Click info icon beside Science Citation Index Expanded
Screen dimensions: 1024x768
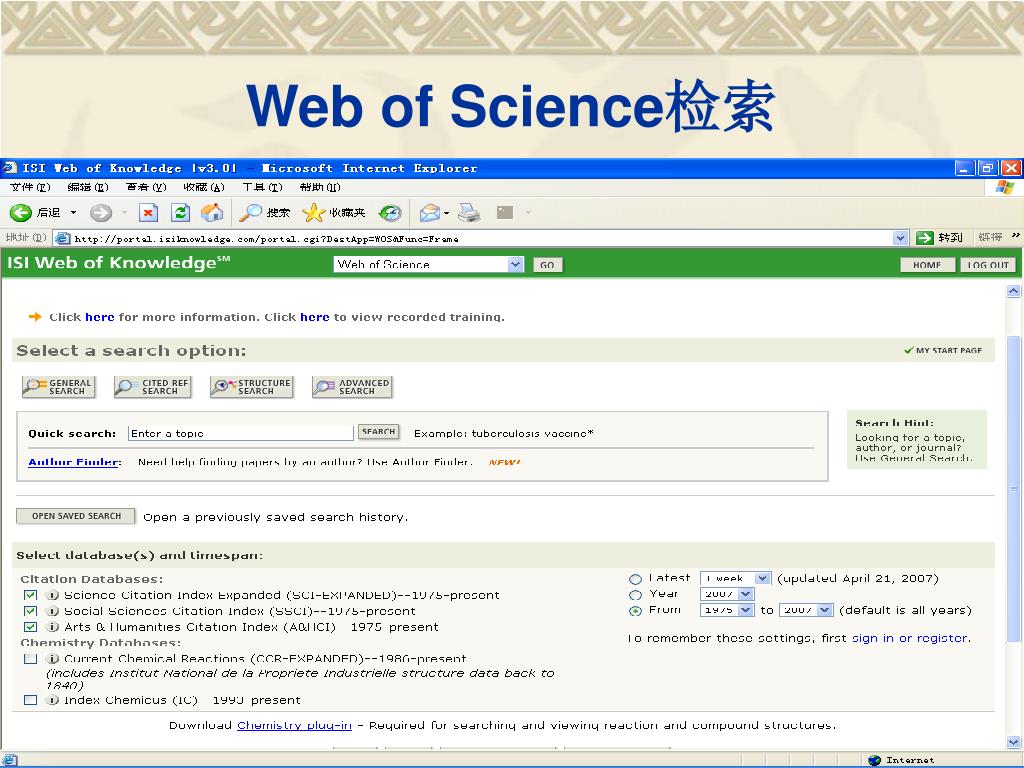pyautogui.click(x=52, y=595)
